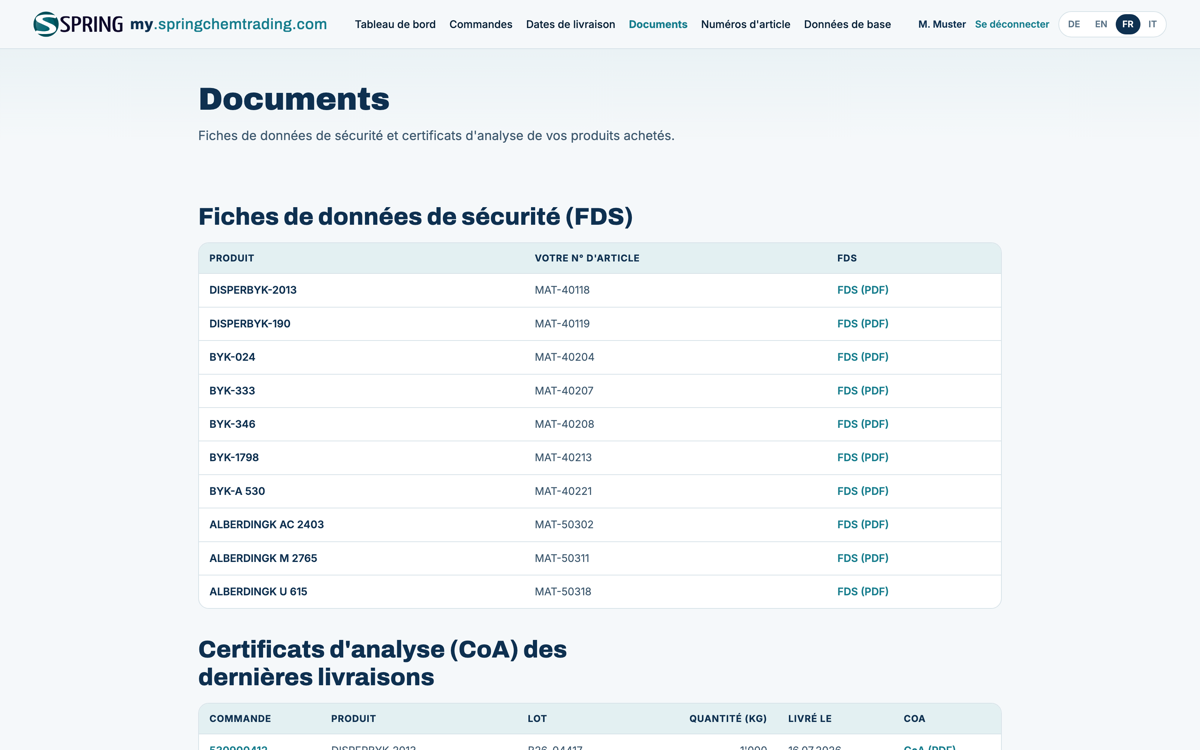
Task: Select article number MAT-50318
Action: (x=563, y=591)
